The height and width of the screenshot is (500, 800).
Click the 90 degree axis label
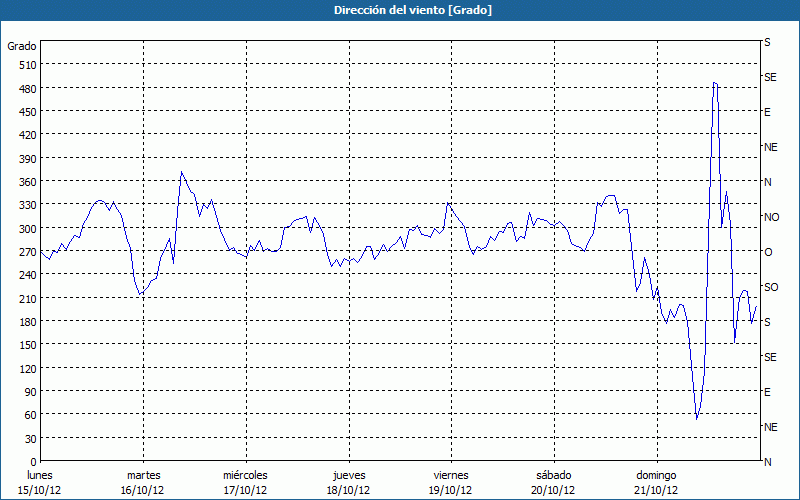(29, 392)
